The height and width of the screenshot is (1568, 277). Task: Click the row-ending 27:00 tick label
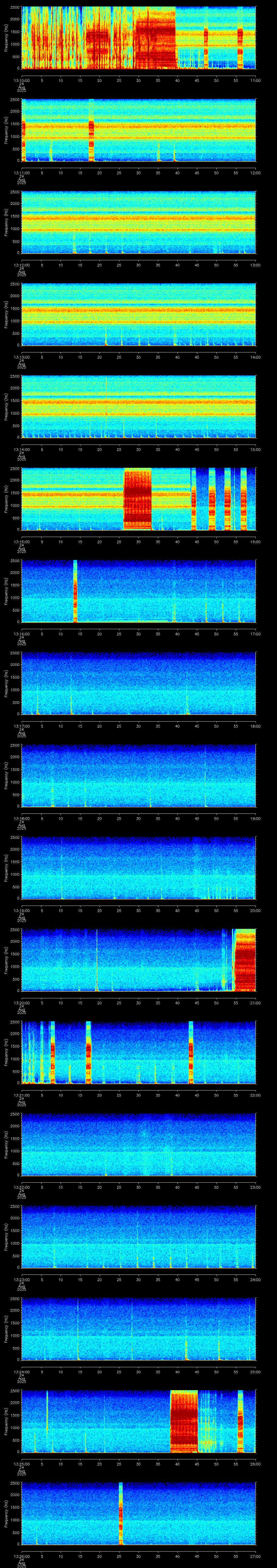pyautogui.click(x=255, y=1556)
